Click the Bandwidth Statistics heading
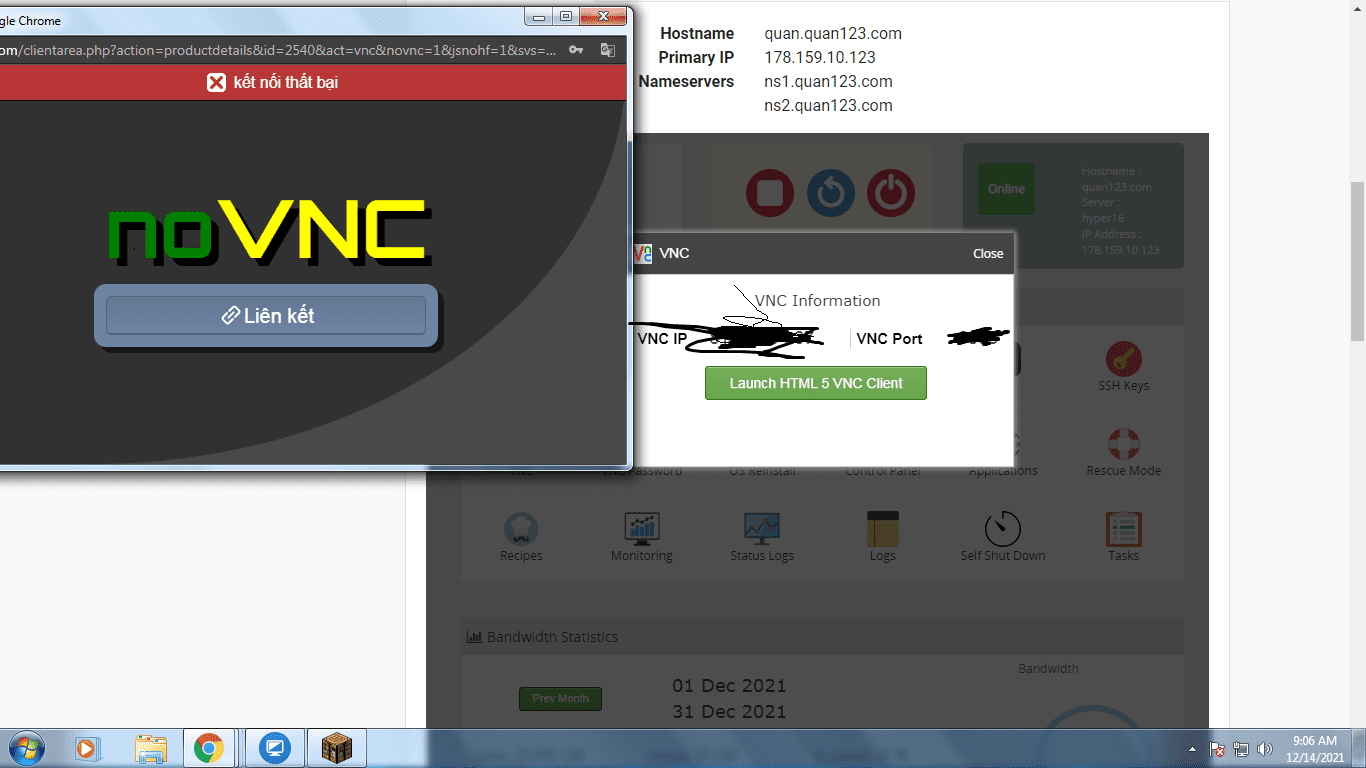Image resolution: width=1366 pixels, height=768 pixels. click(552, 637)
